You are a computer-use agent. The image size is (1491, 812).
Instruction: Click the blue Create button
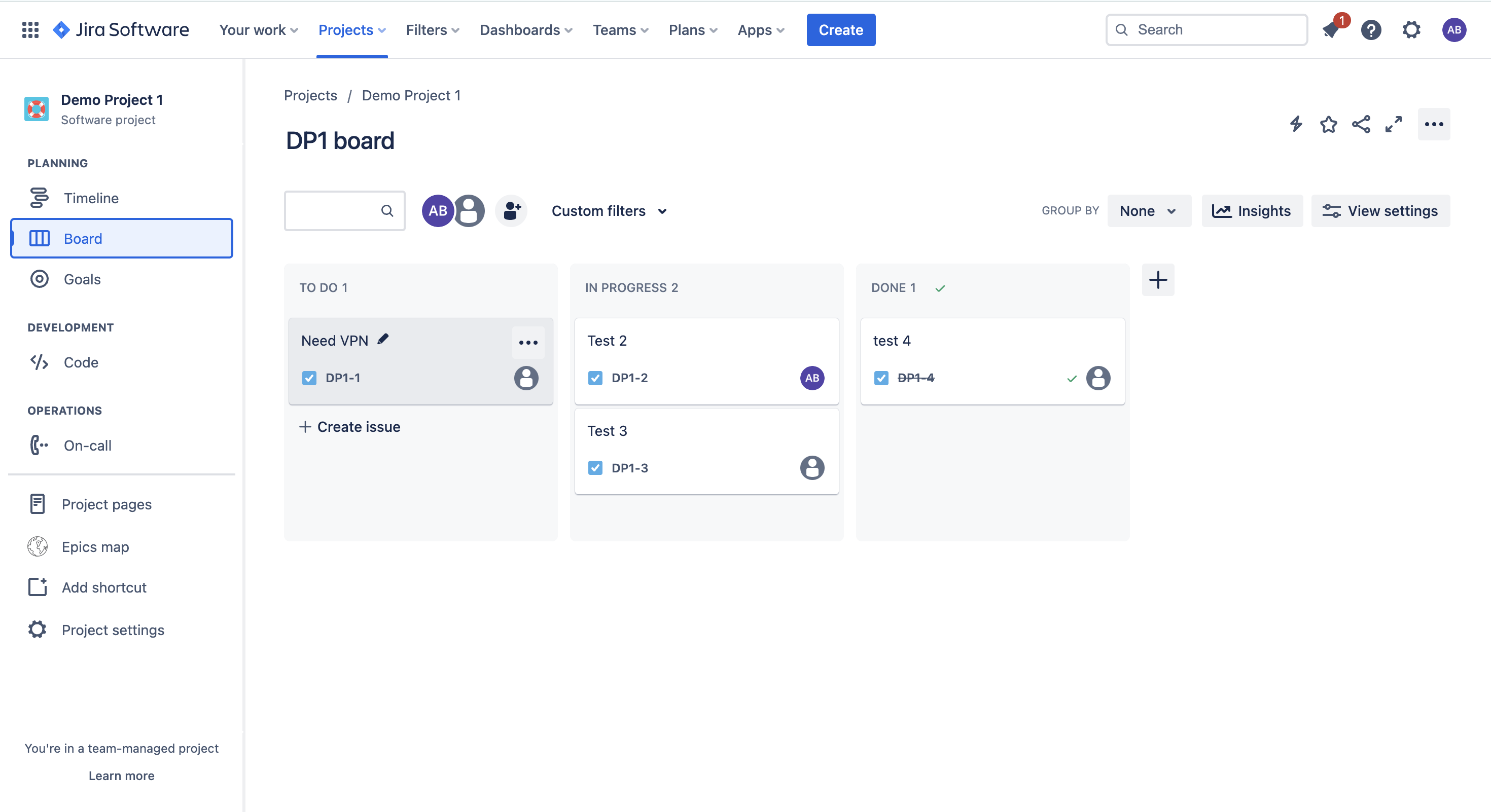click(x=840, y=29)
